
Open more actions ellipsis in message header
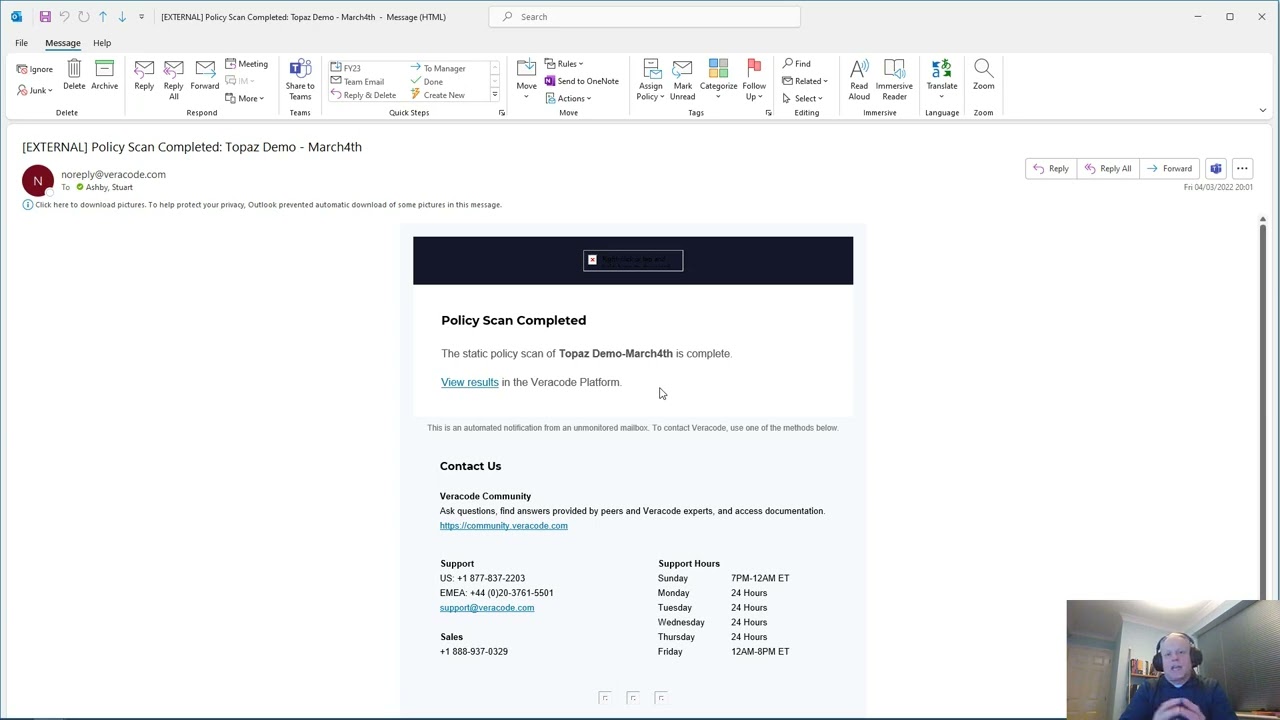1242,169
